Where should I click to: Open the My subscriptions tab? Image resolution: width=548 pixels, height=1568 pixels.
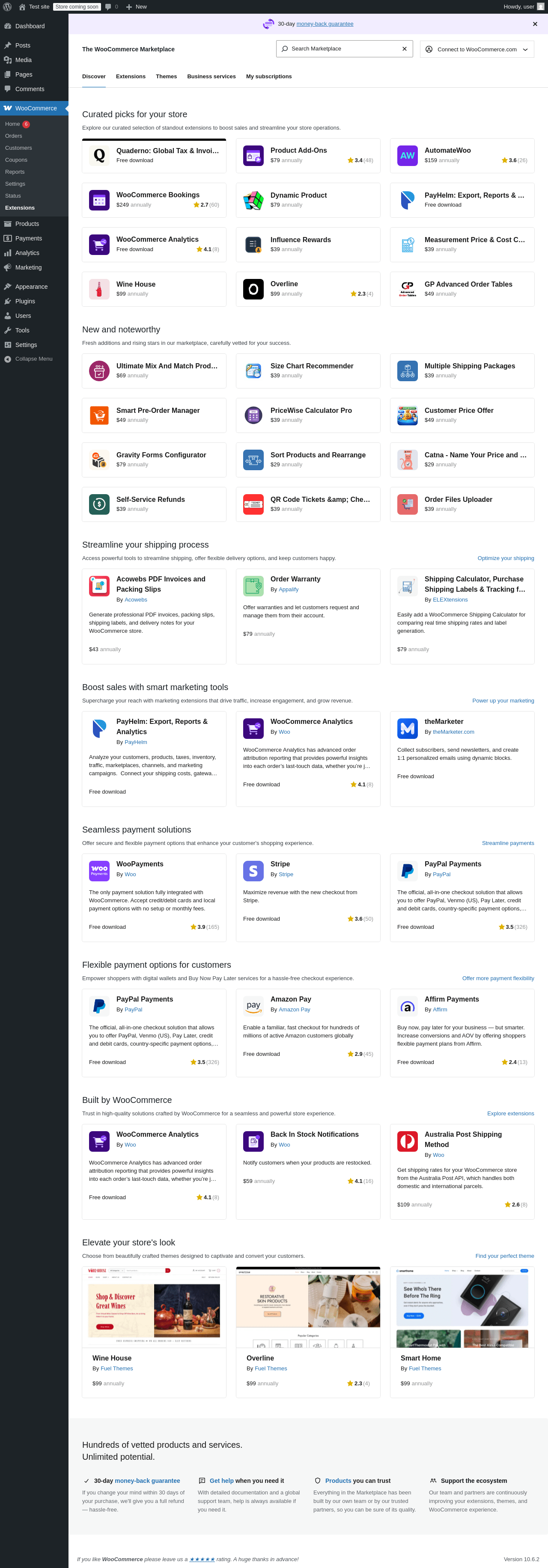[268, 77]
